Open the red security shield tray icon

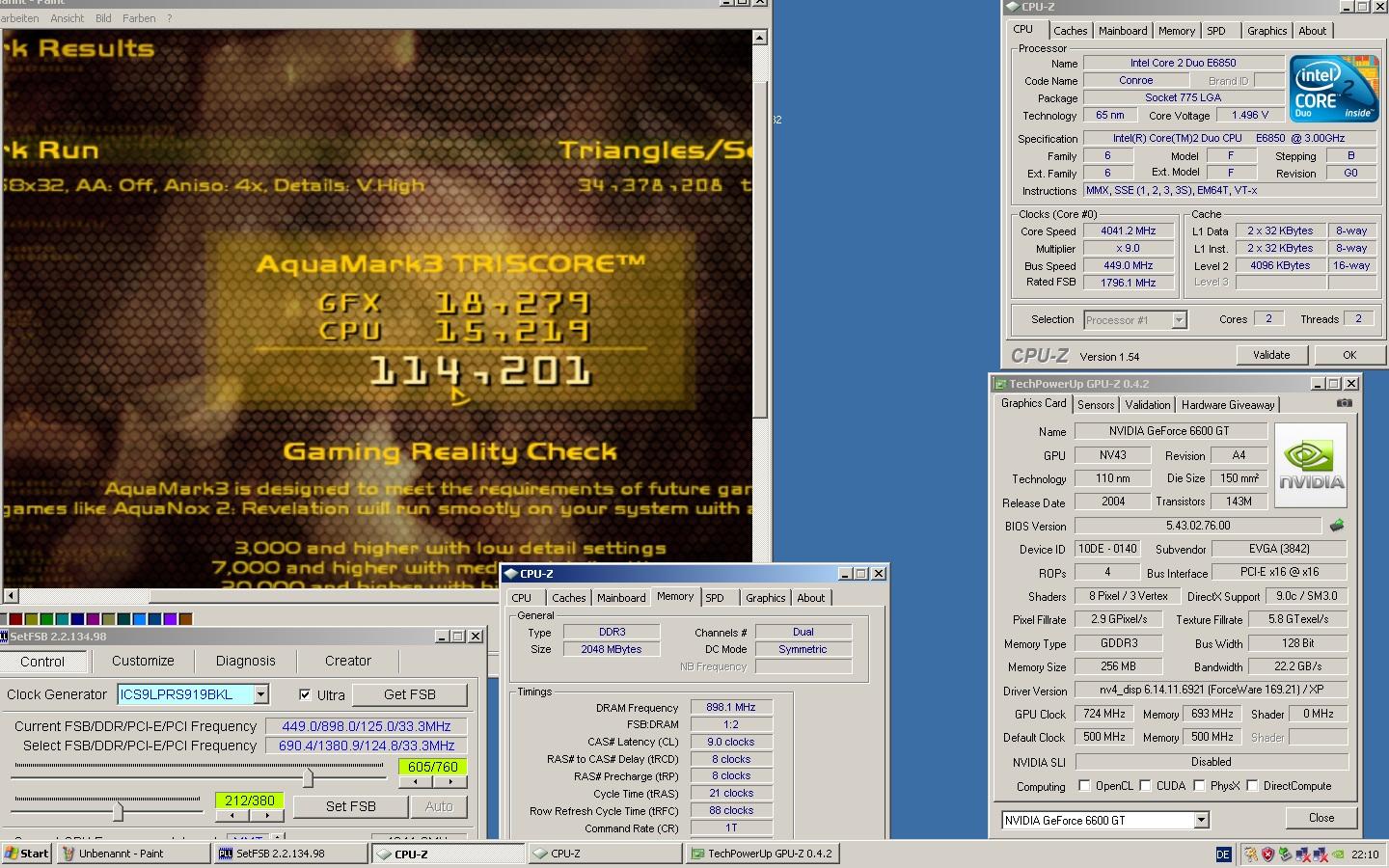click(x=1267, y=854)
